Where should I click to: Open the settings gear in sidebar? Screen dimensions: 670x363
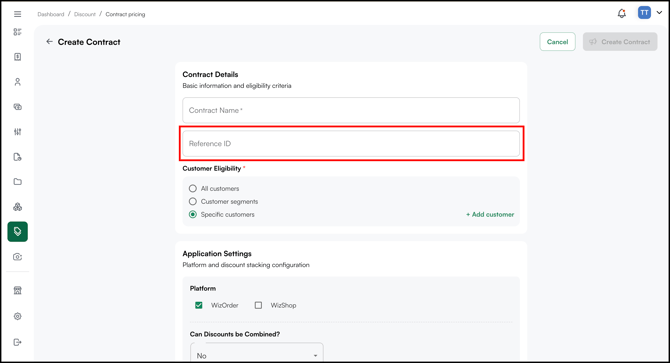coord(18,316)
